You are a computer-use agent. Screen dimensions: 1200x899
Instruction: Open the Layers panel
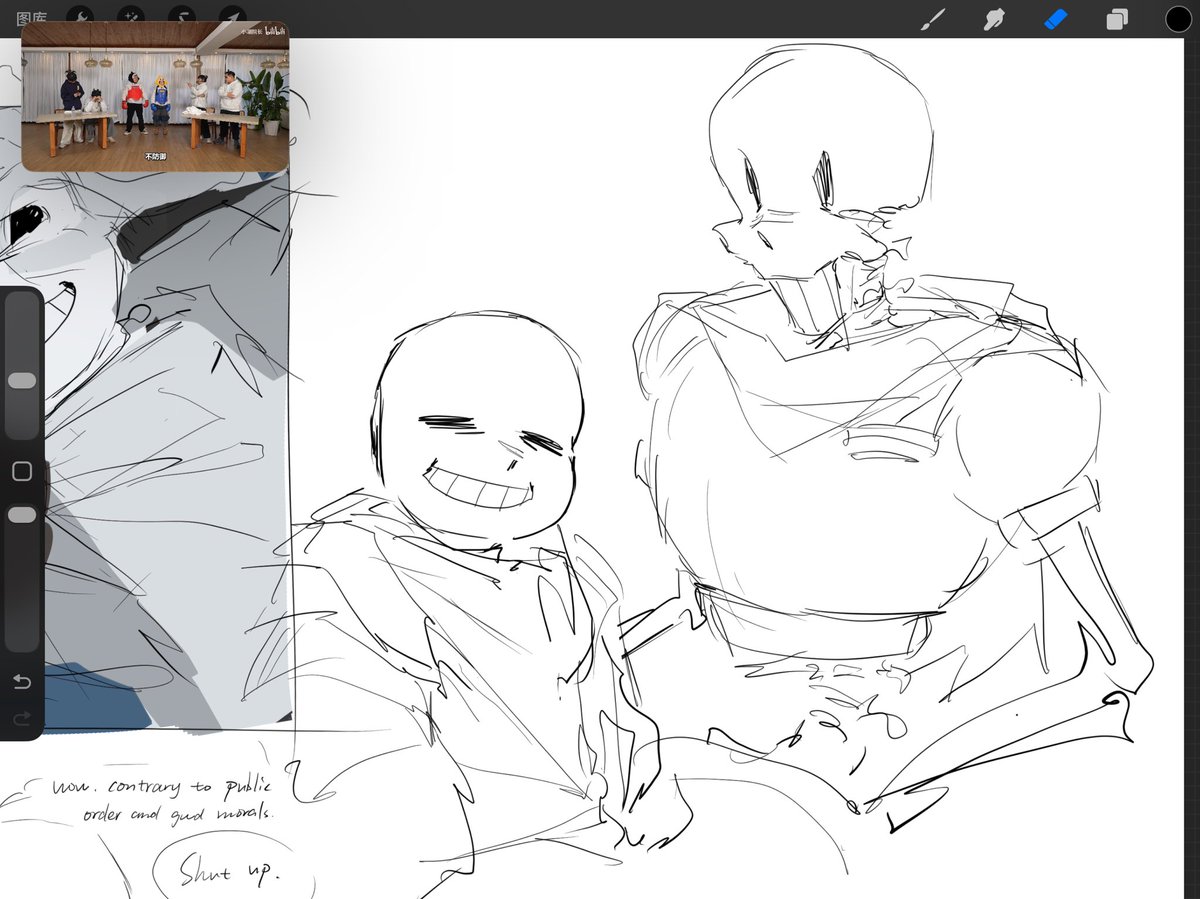[1117, 19]
